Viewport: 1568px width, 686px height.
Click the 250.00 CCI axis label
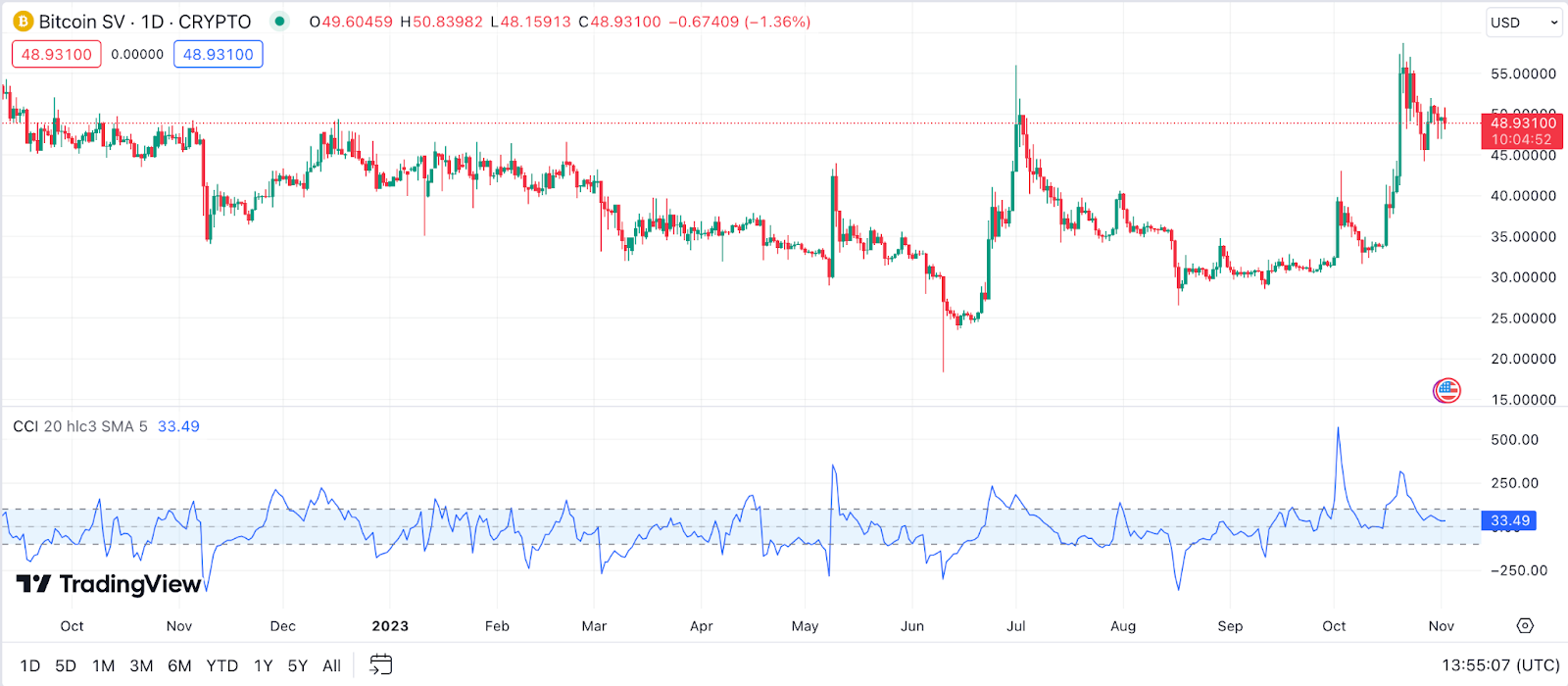coord(1514,482)
